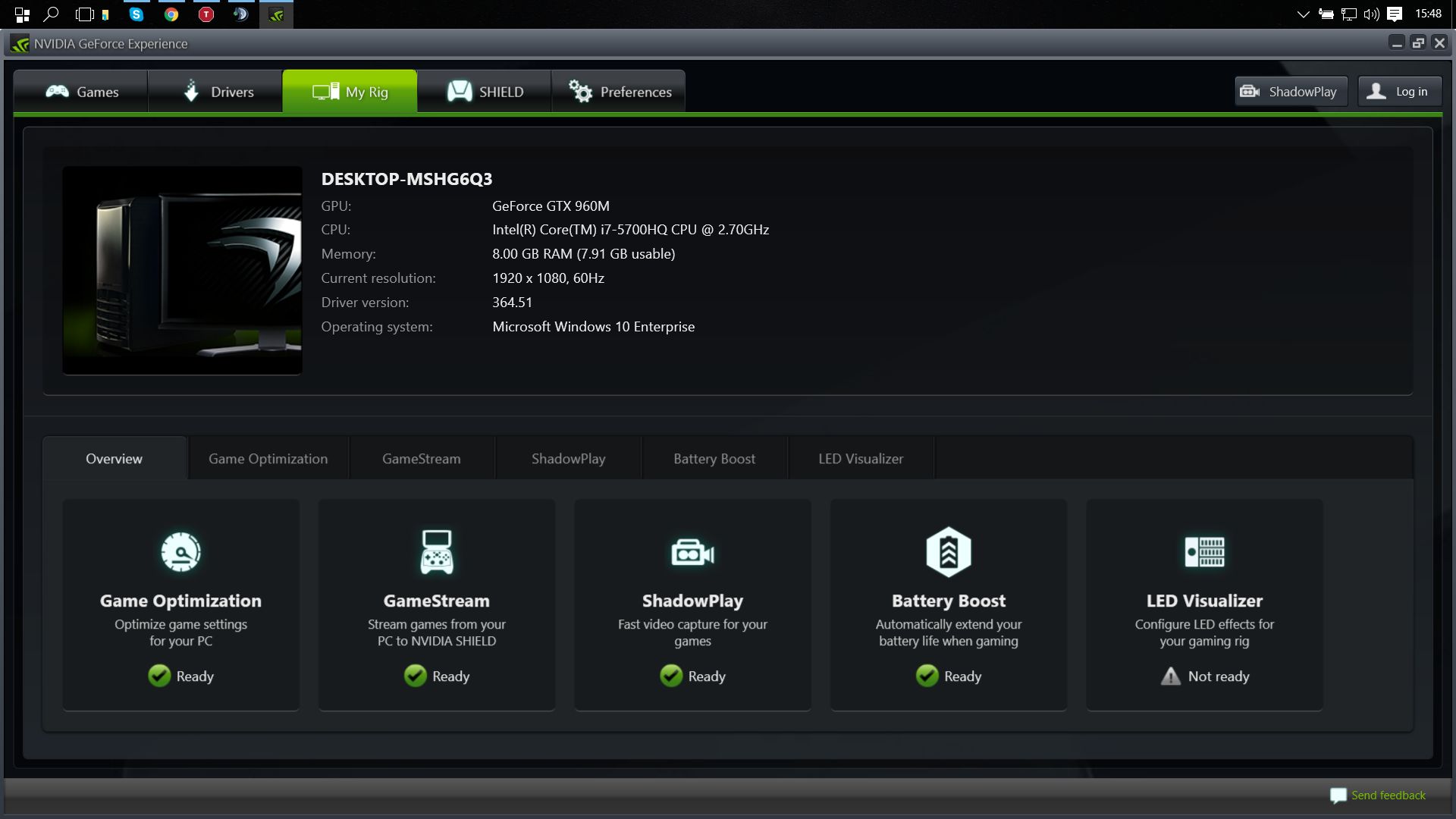Click the network tray icon

(1349, 14)
